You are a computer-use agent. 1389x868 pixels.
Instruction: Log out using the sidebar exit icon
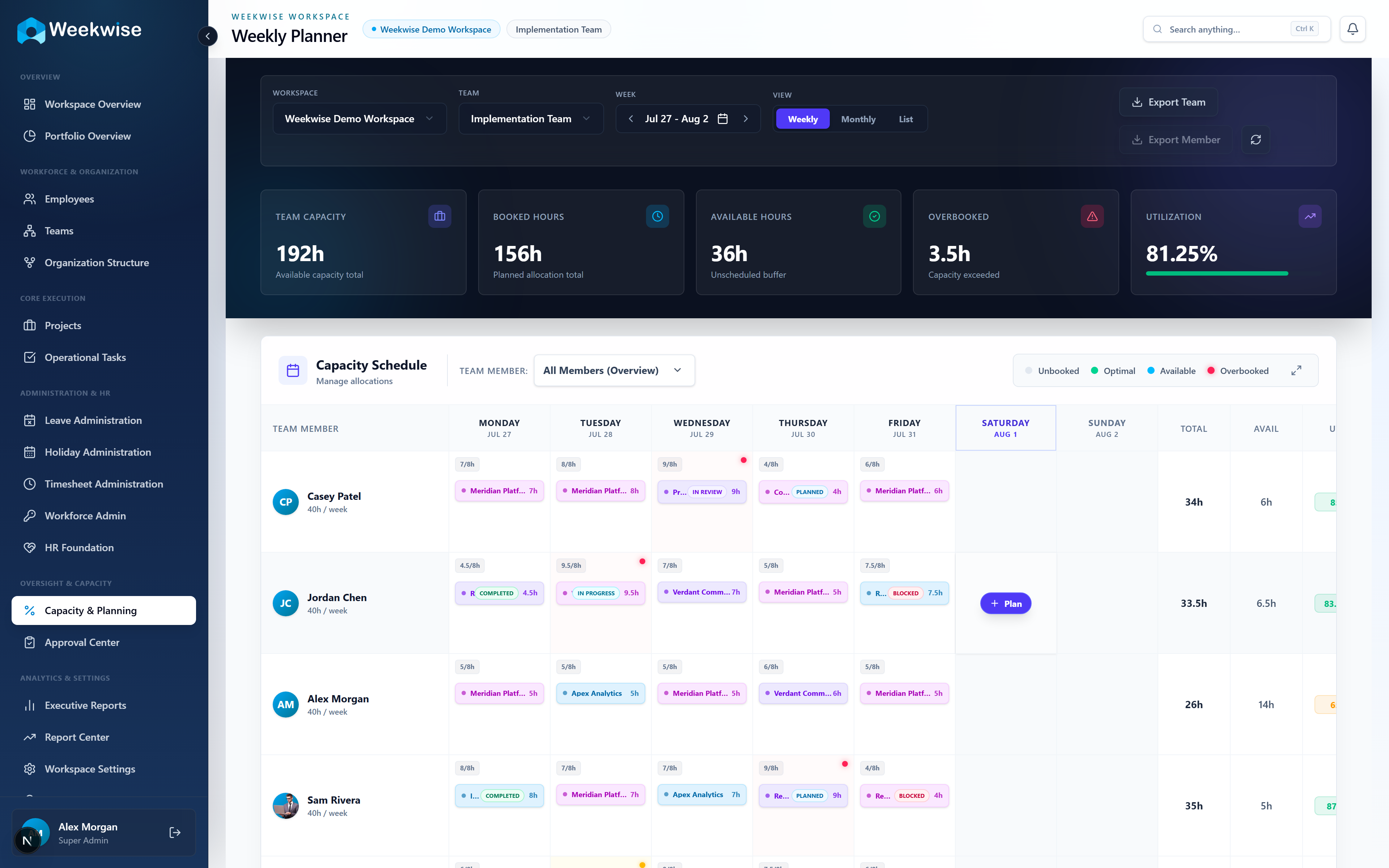click(175, 833)
